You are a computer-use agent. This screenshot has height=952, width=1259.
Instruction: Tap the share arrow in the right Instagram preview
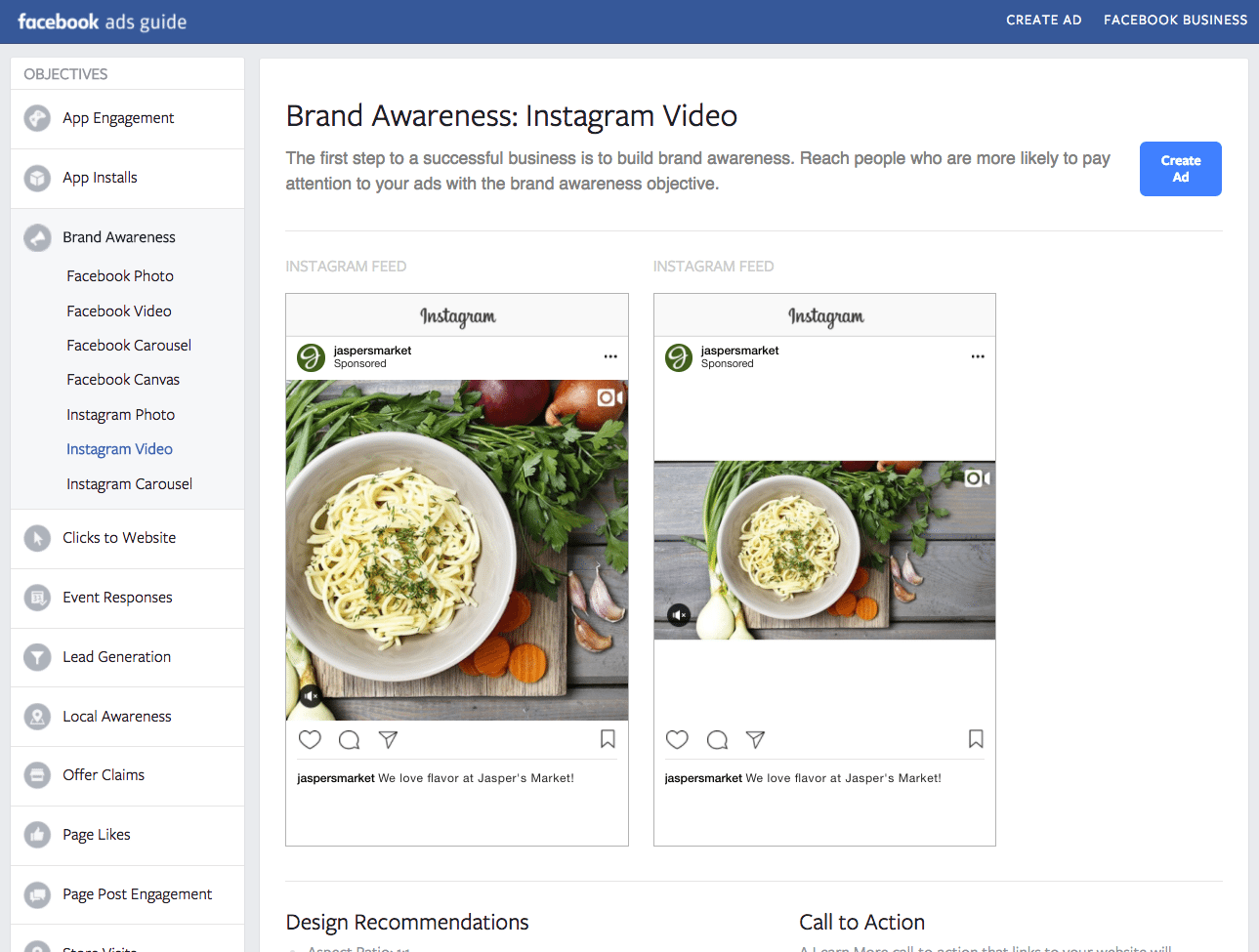pyautogui.click(x=755, y=739)
